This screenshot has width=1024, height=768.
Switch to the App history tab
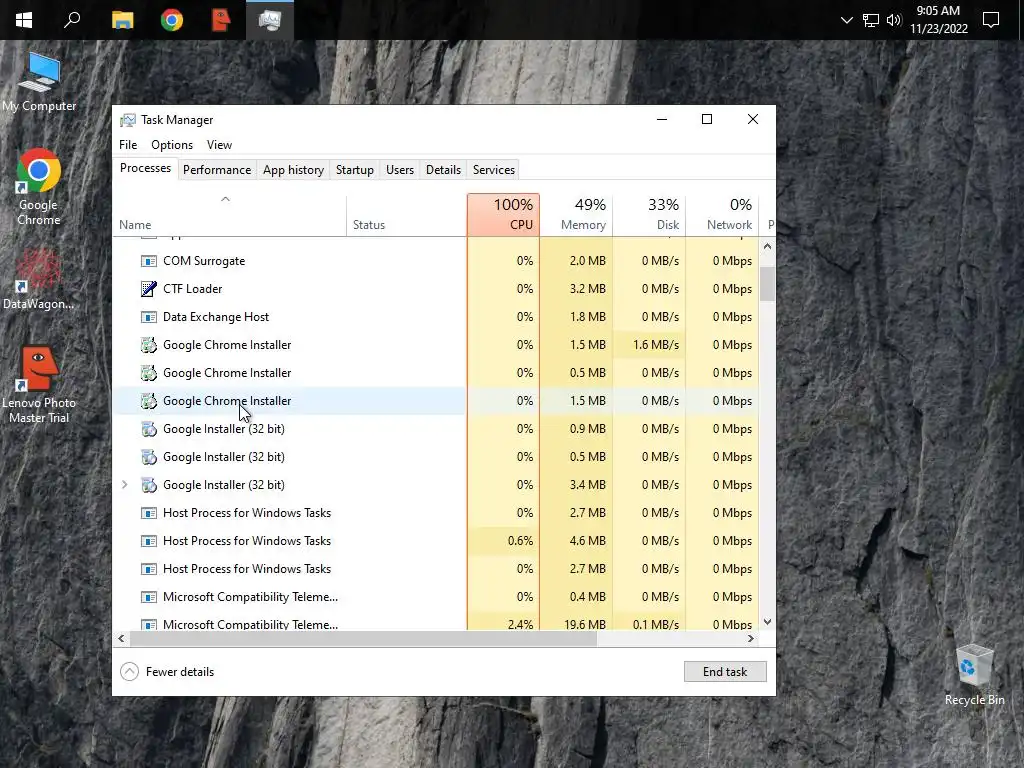click(x=293, y=170)
